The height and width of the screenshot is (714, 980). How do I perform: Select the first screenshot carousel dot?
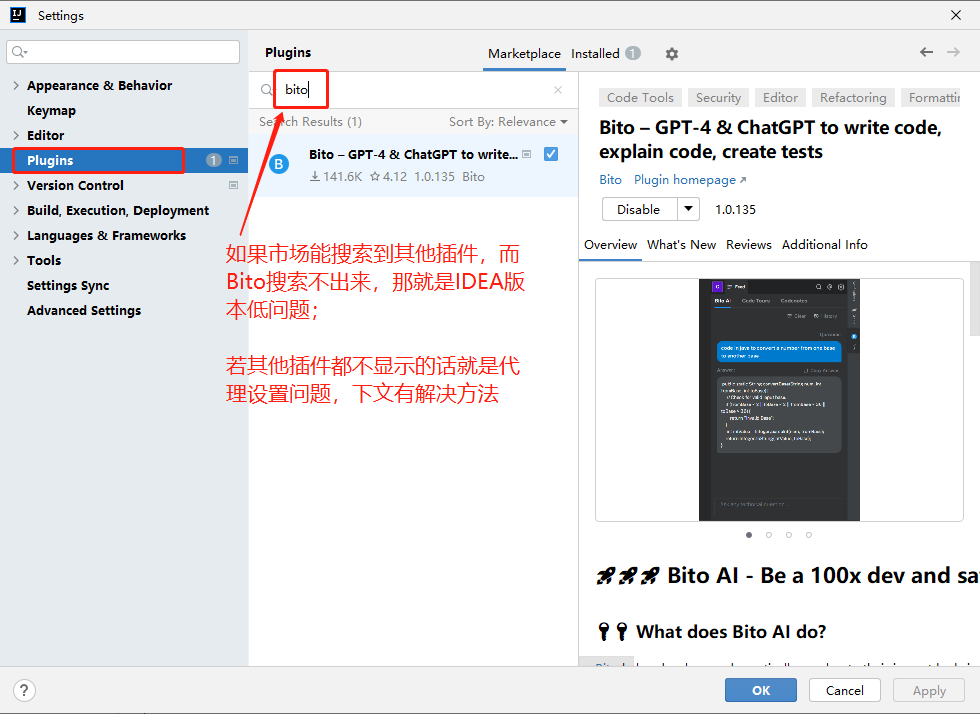[749, 535]
